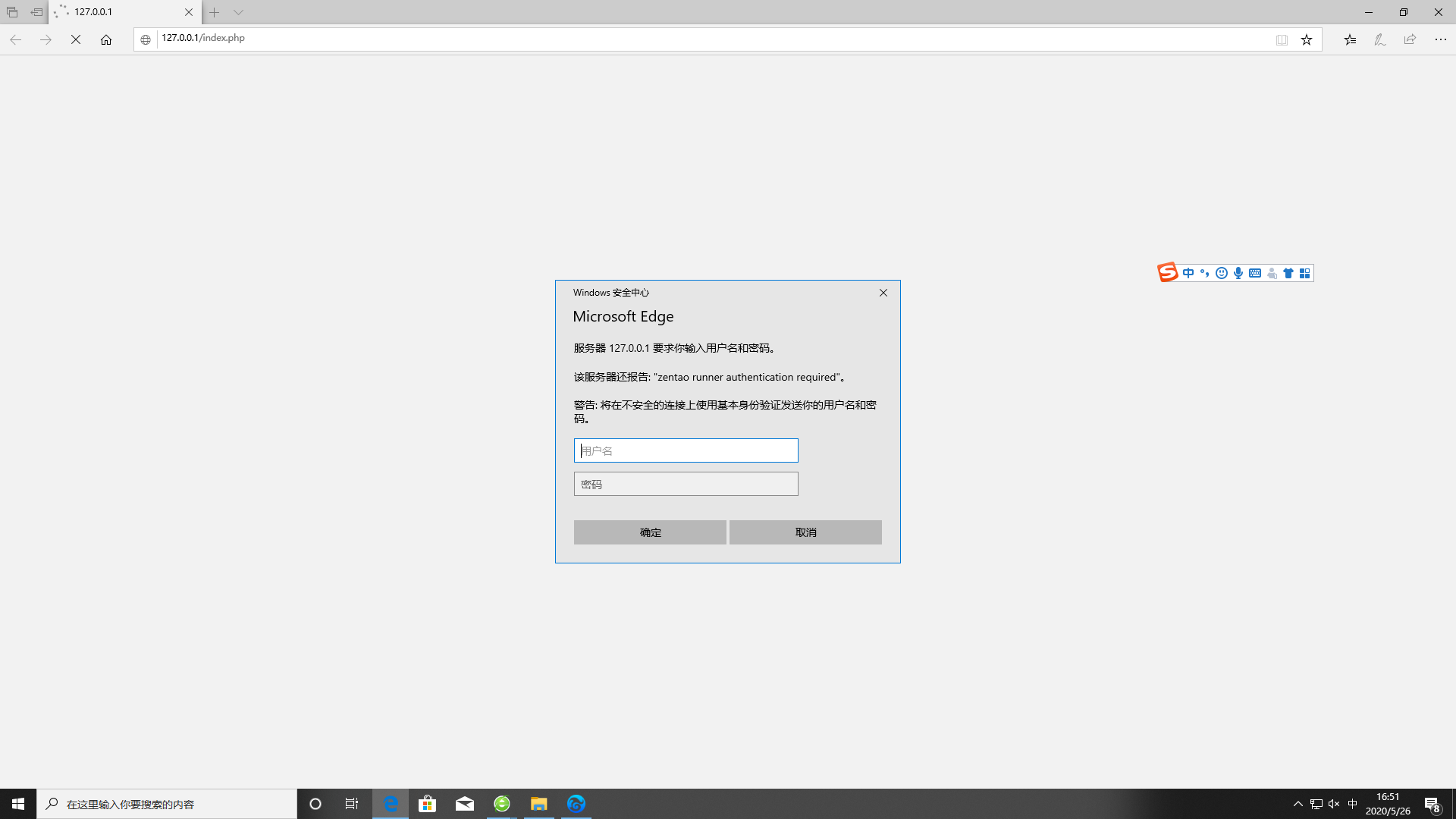The height and width of the screenshot is (819, 1456).
Task: Cancel authentication with 取消 button
Action: pyautogui.click(x=805, y=532)
